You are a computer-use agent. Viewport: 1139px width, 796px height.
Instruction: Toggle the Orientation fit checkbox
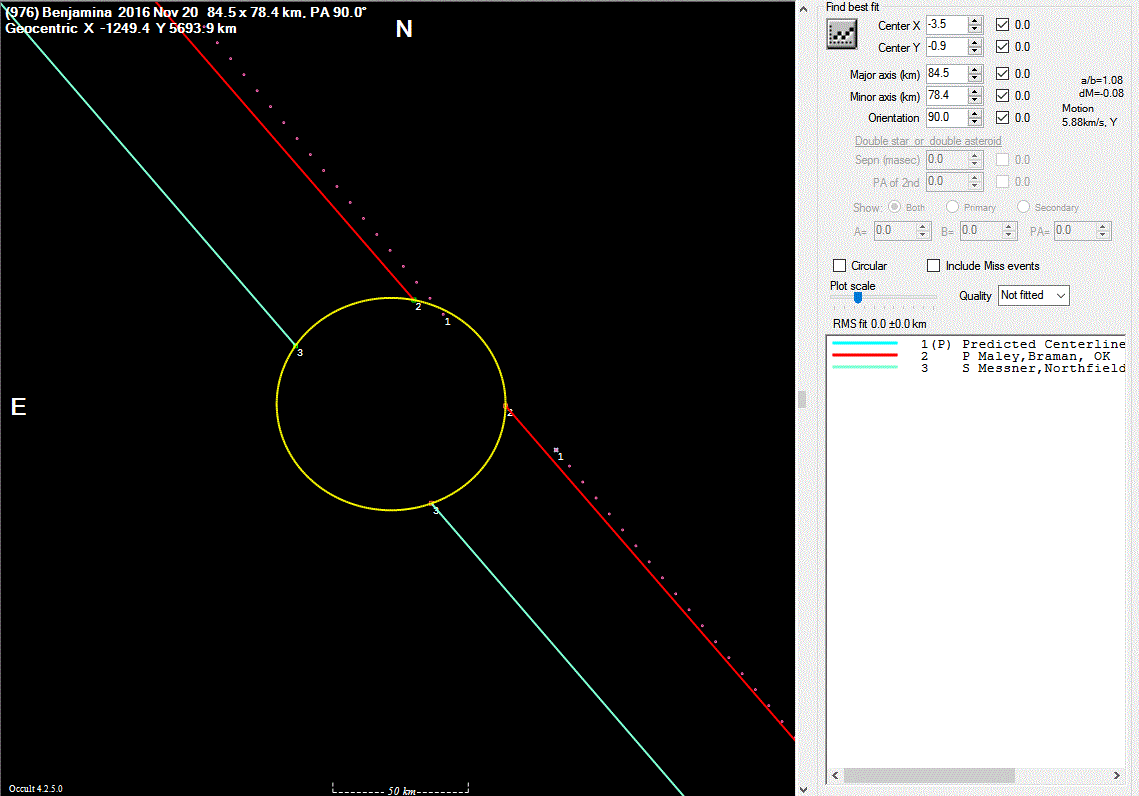[1002, 117]
